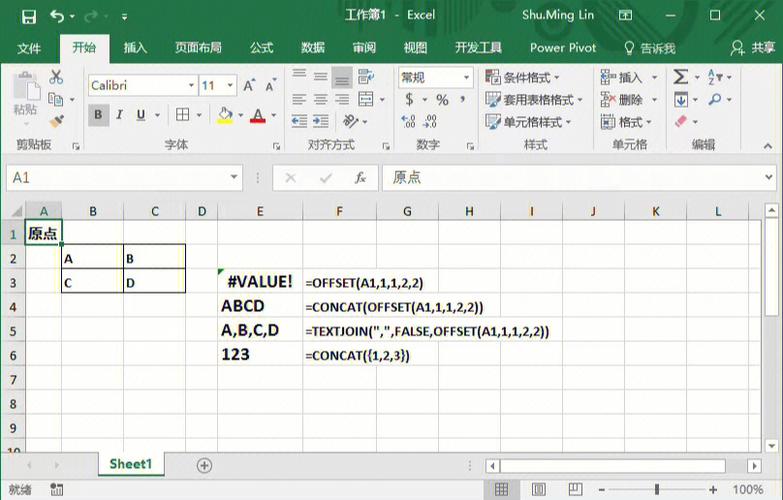This screenshot has width=783, height=500.
Task: Click the clear eraser icon
Action: 681,121
